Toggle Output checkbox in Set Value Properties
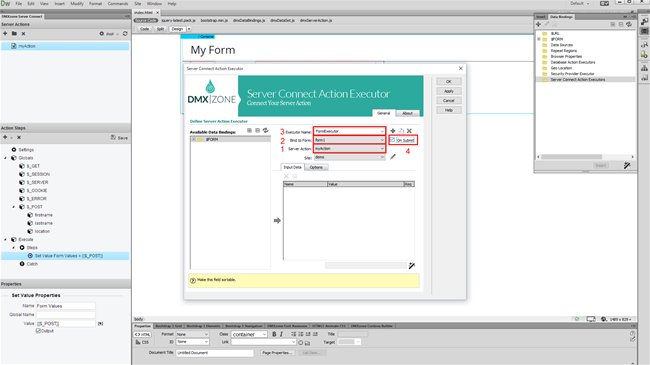 (x=38, y=331)
